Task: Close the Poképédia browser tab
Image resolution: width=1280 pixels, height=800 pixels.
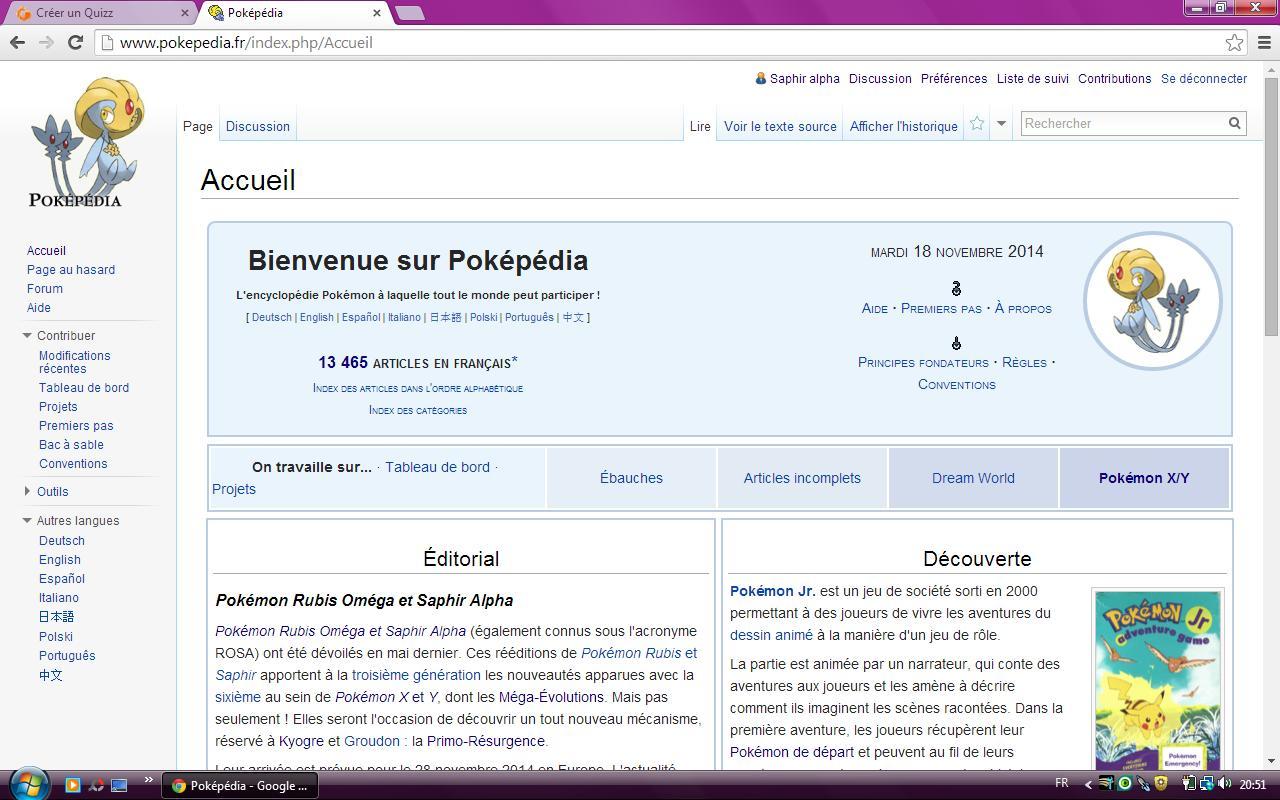Action: tap(377, 13)
